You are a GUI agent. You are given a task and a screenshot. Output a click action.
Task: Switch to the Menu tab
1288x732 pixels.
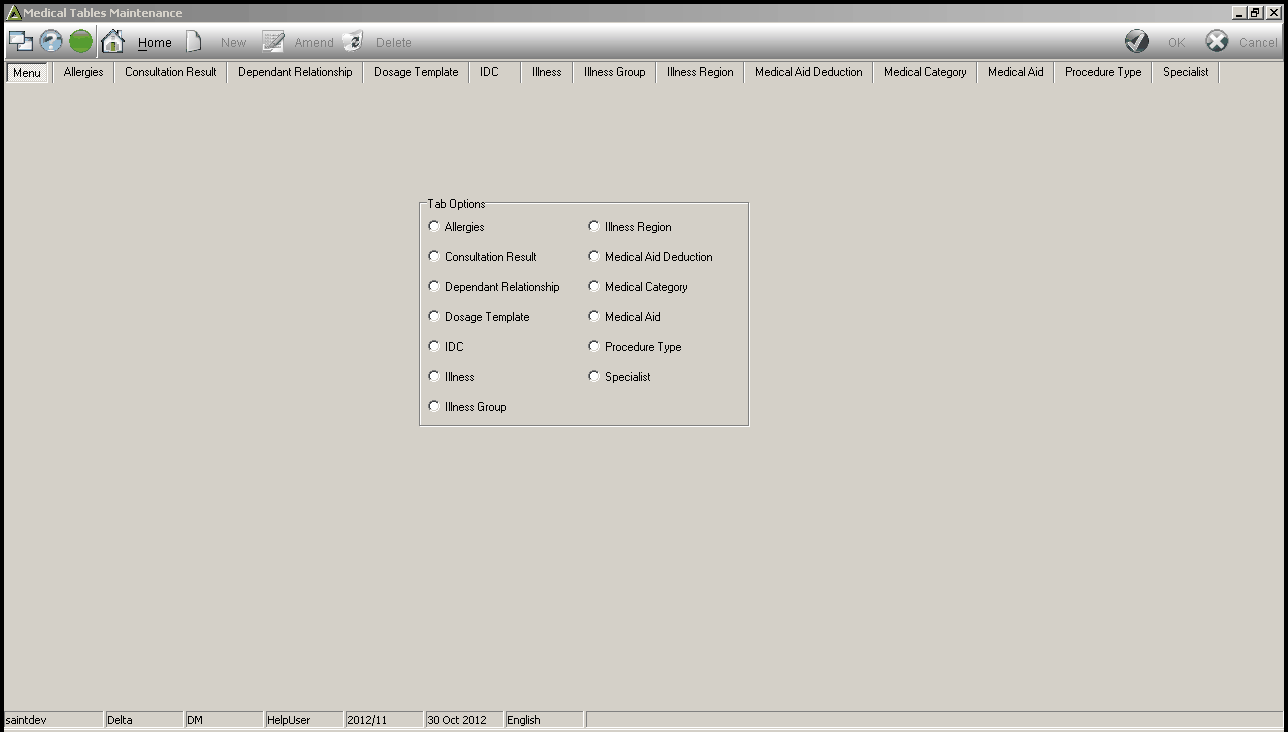pyautogui.click(x=27, y=72)
